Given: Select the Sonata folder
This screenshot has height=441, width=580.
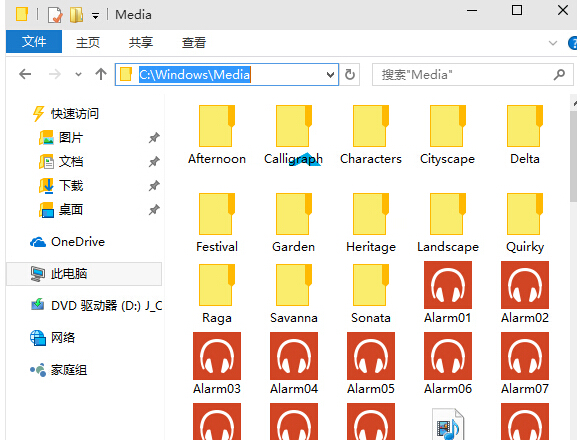Looking at the screenshot, I should (371, 294).
